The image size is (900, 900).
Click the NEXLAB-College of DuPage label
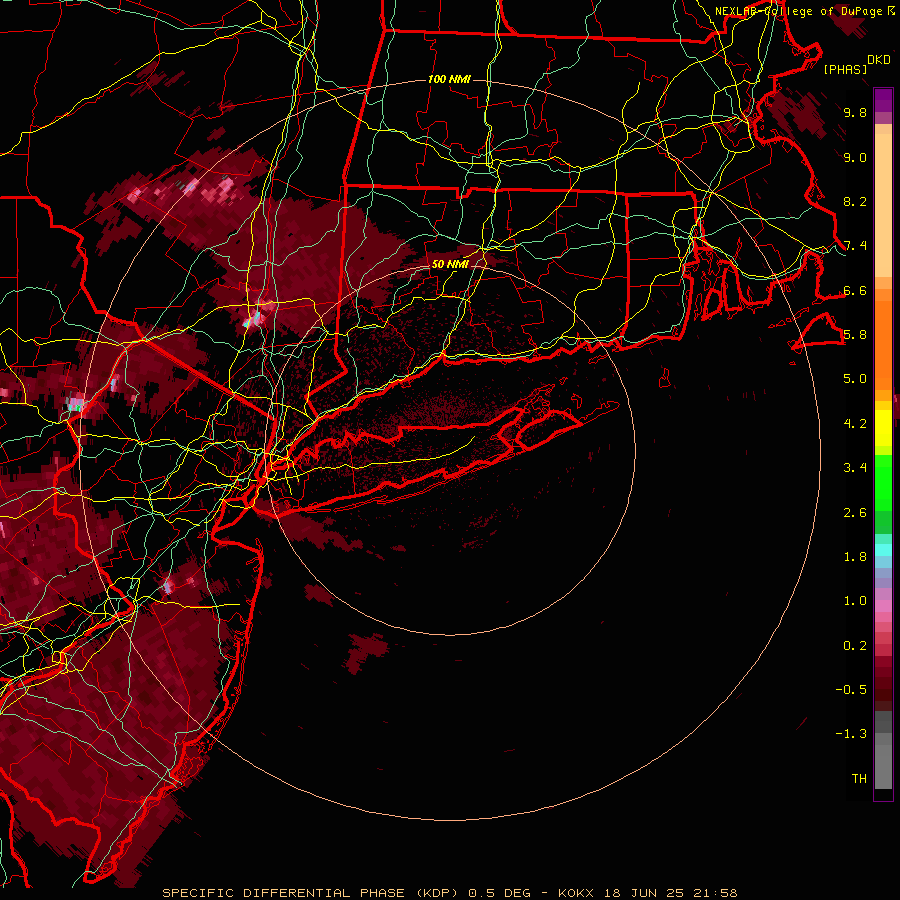(x=800, y=11)
